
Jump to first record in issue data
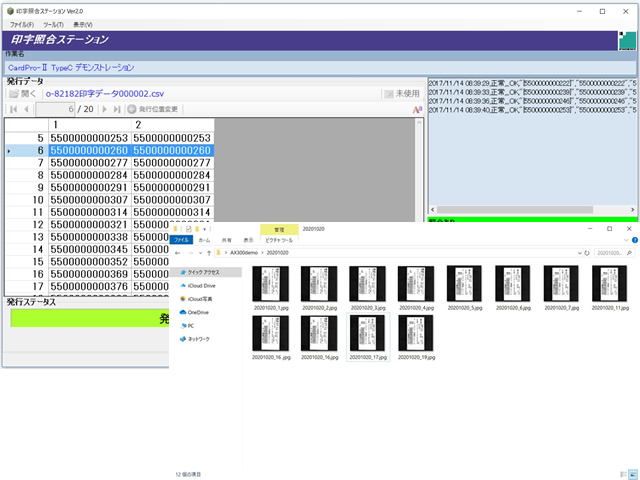tap(13, 109)
